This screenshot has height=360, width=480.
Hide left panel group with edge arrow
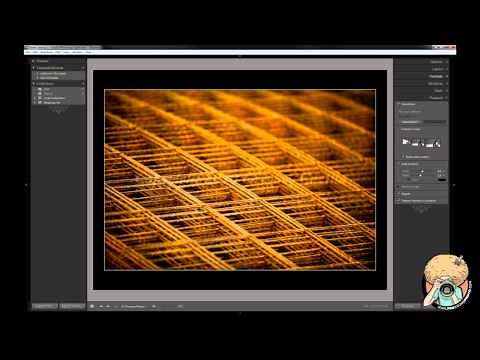pyautogui.click(x=26, y=185)
